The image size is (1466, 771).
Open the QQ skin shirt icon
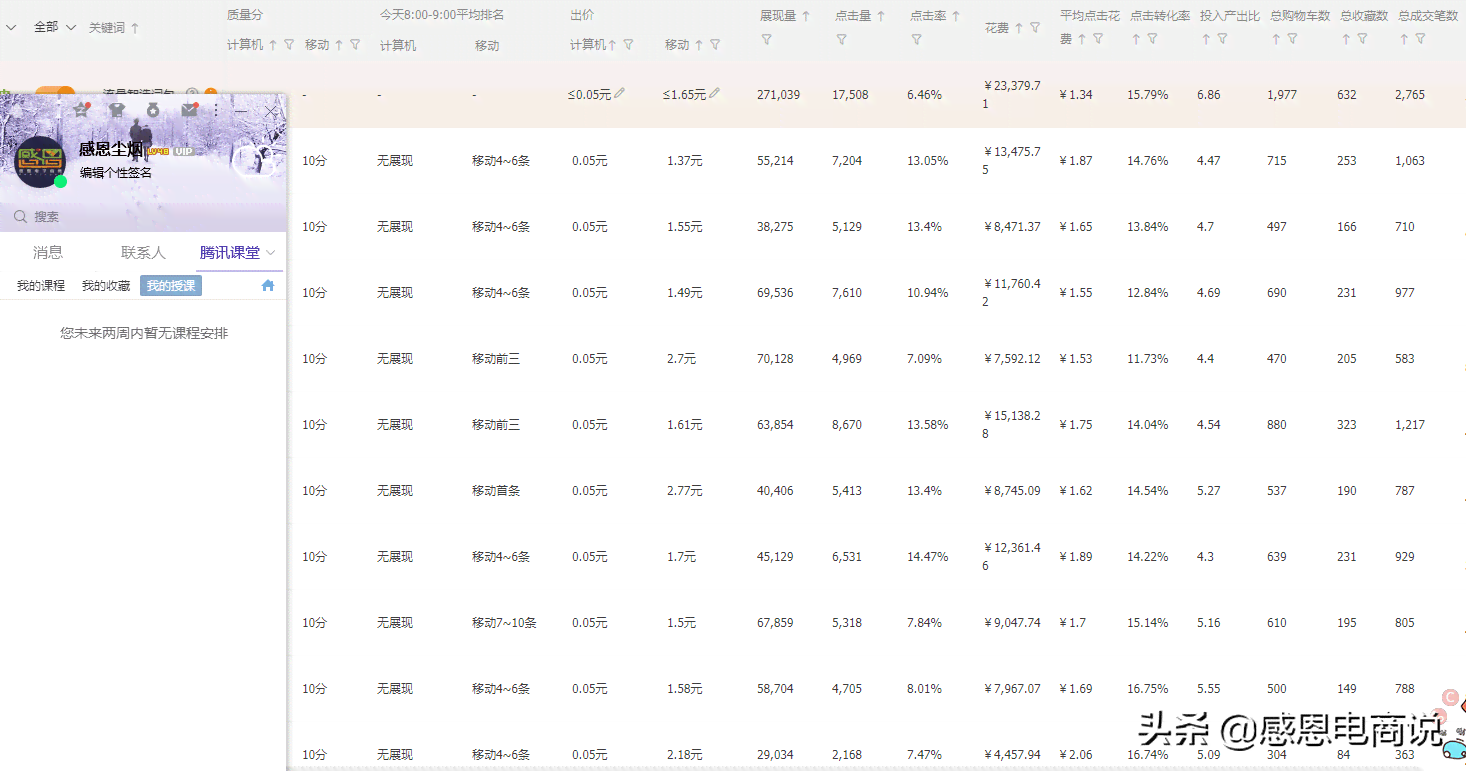click(117, 110)
